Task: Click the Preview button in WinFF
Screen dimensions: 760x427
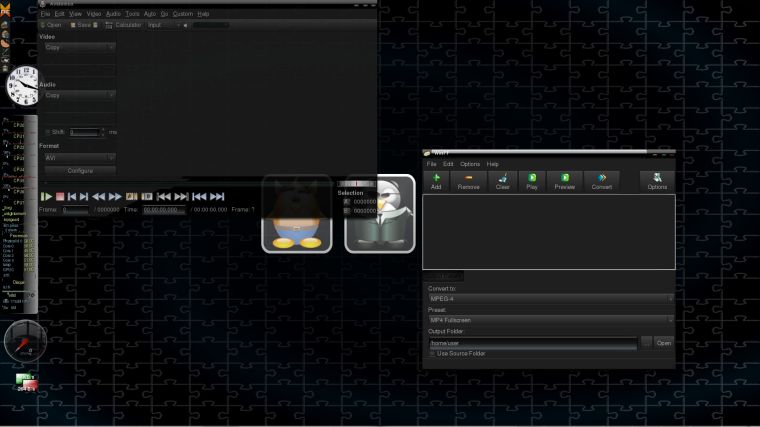Action: point(565,181)
